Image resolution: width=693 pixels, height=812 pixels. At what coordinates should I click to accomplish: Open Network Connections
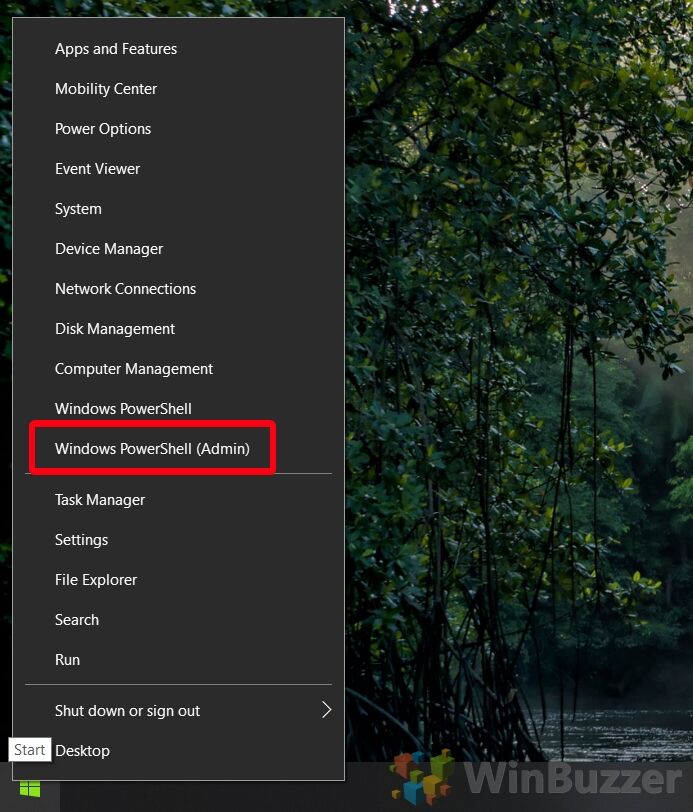(x=179, y=288)
